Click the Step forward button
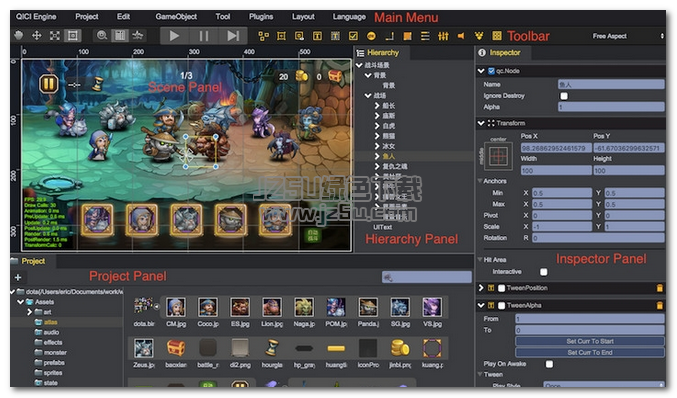The width and height of the screenshot is (677, 398). pos(233,36)
